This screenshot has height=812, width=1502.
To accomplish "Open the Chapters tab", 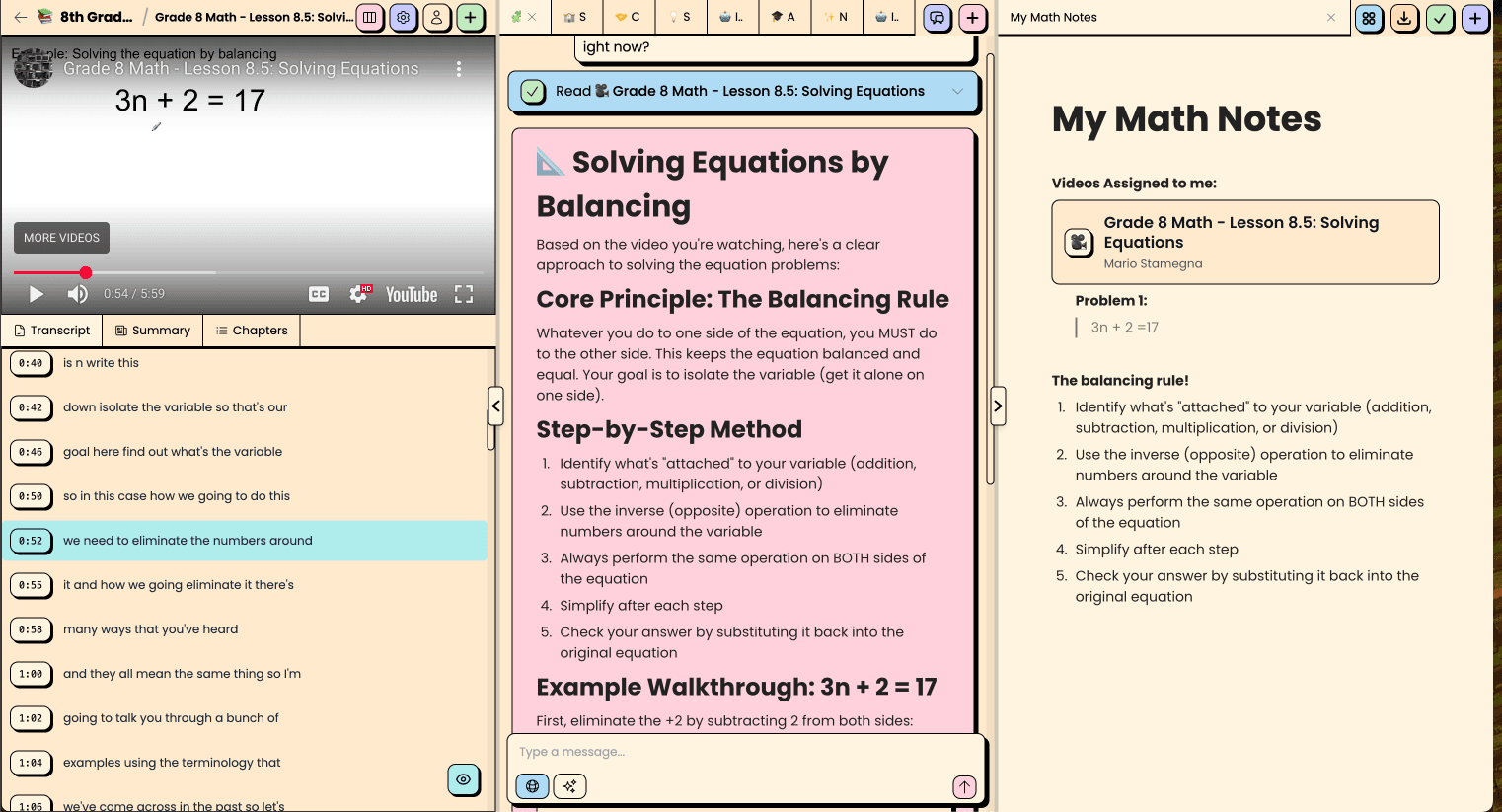I will pos(252,331).
